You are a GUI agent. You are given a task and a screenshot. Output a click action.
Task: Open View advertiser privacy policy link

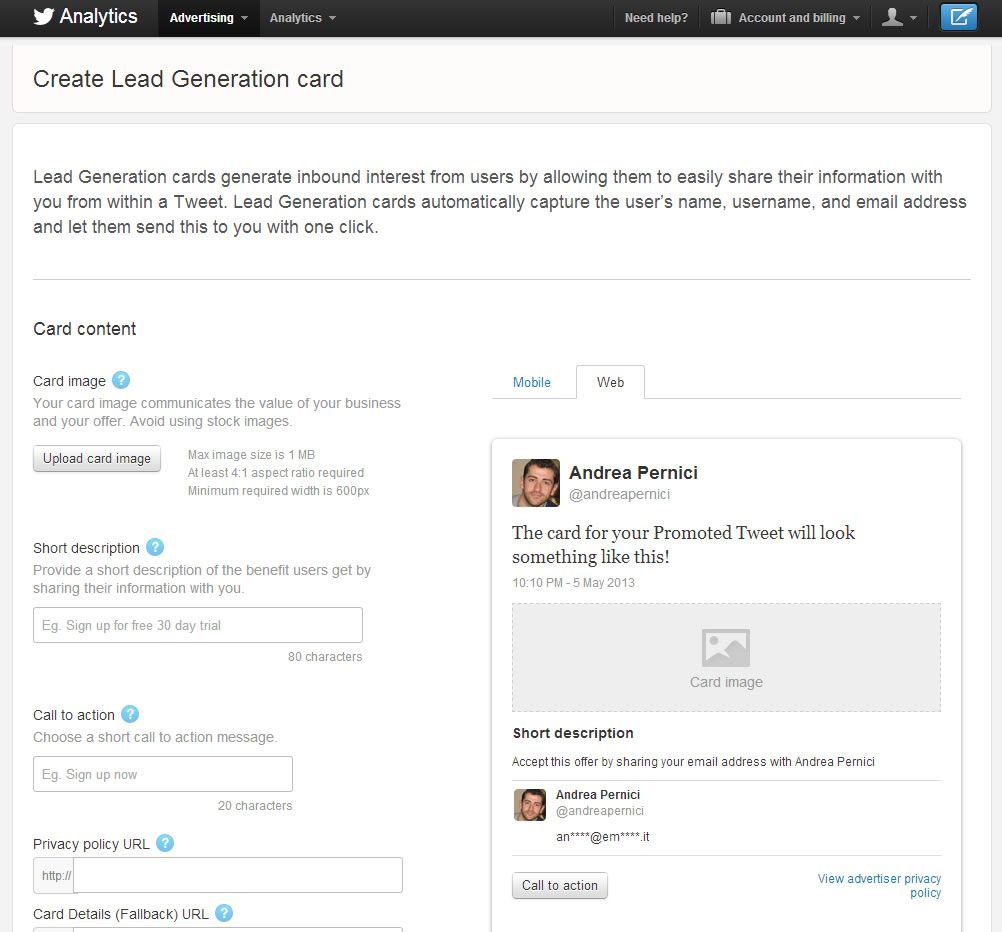point(878,885)
